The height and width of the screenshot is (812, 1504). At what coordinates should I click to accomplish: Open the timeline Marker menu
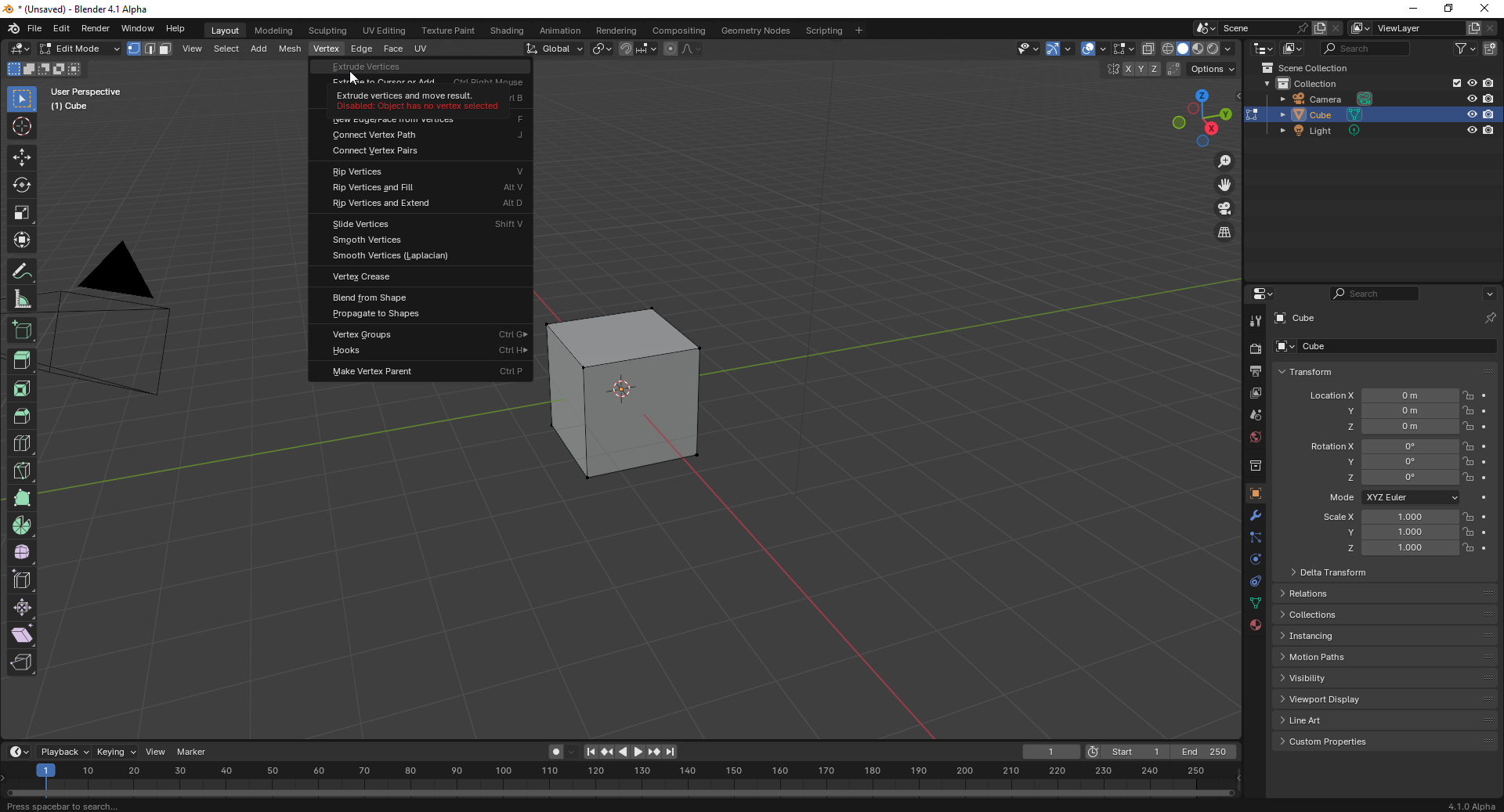pyautogui.click(x=191, y=752)
